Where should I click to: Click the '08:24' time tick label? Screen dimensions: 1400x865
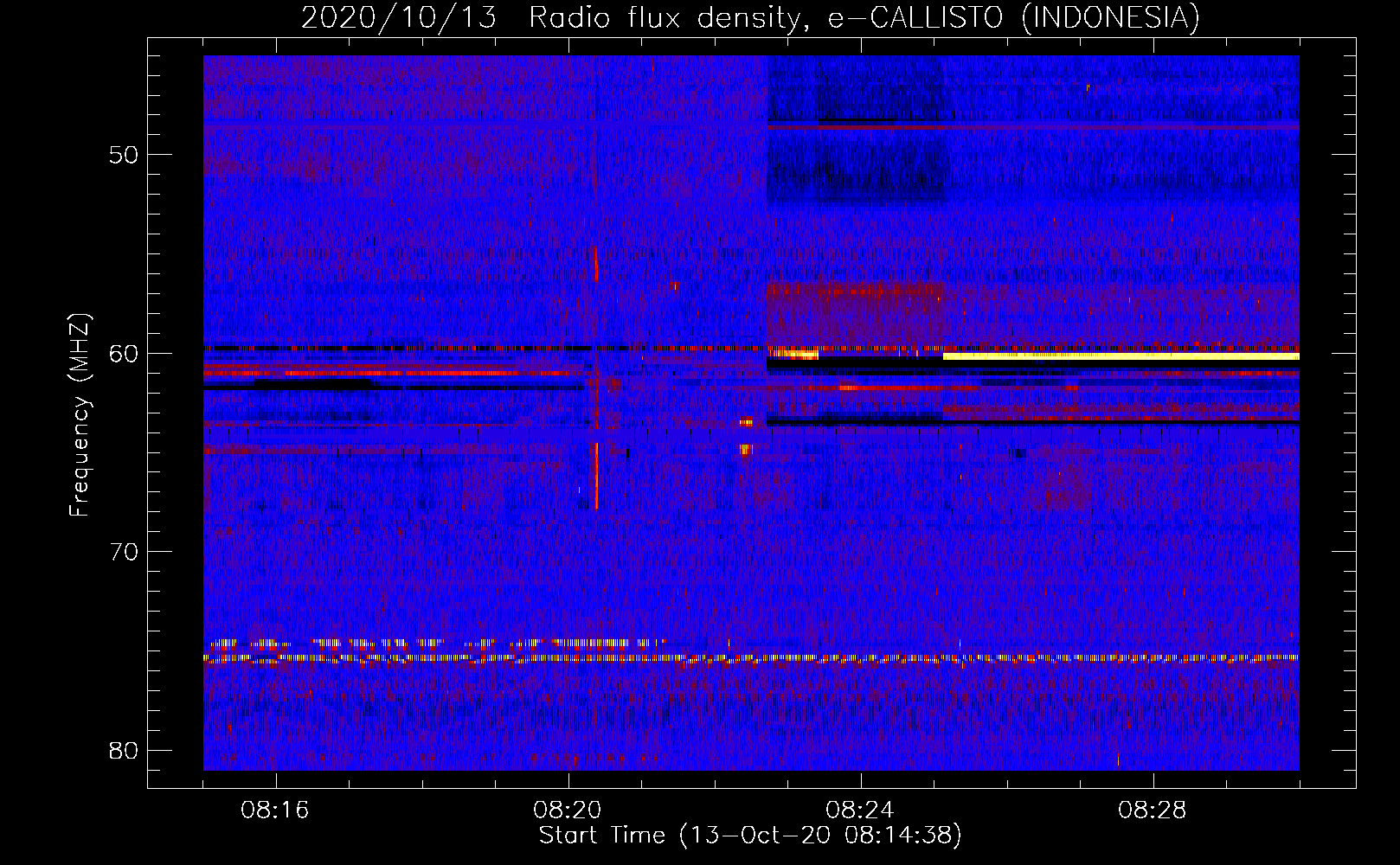click(860, 810)
